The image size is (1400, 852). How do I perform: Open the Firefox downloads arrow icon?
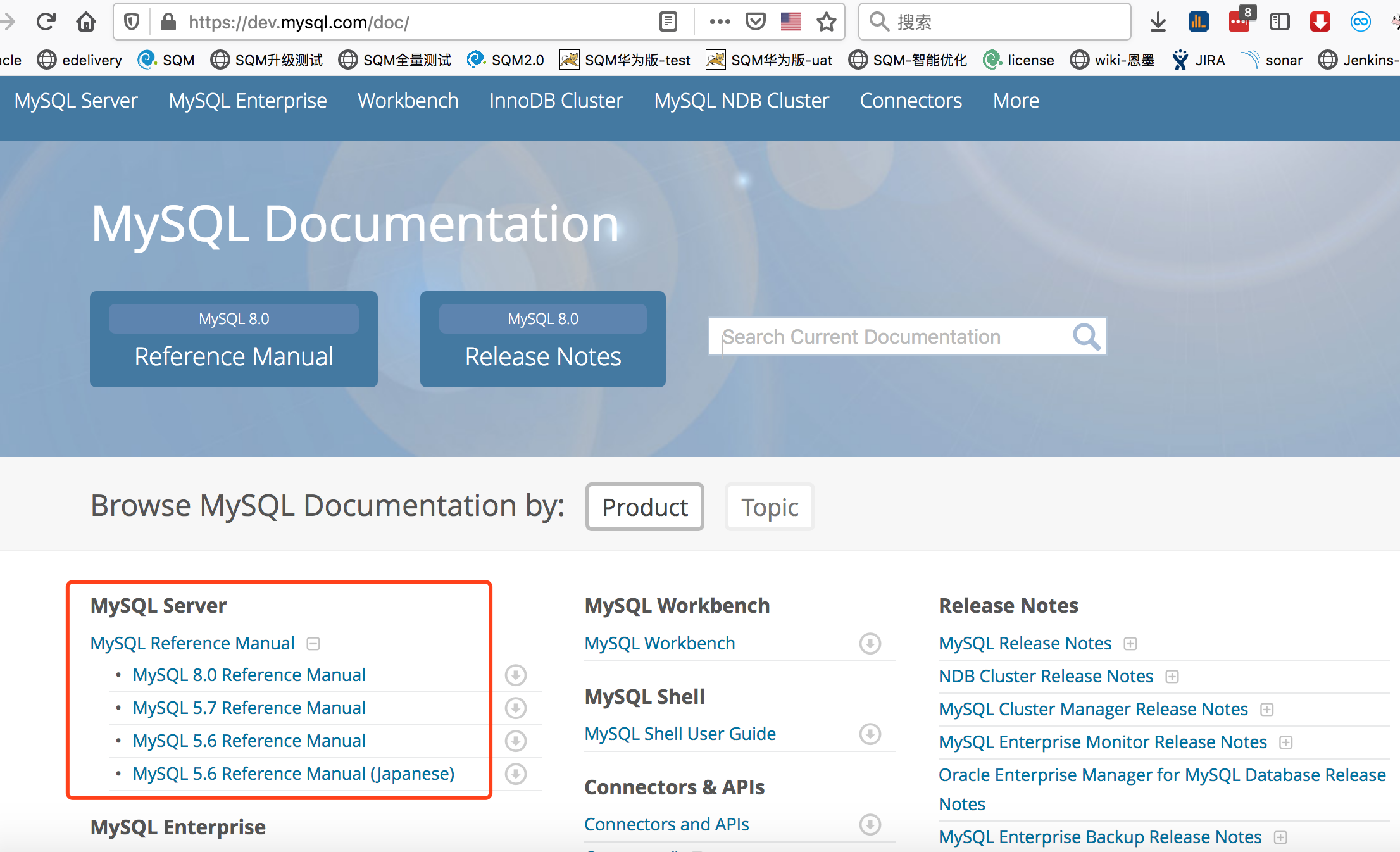click(1158, 22)
